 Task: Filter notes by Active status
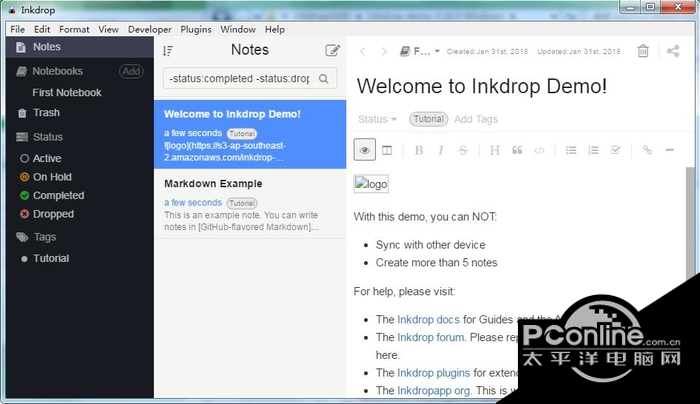click(x=47, y=158)
